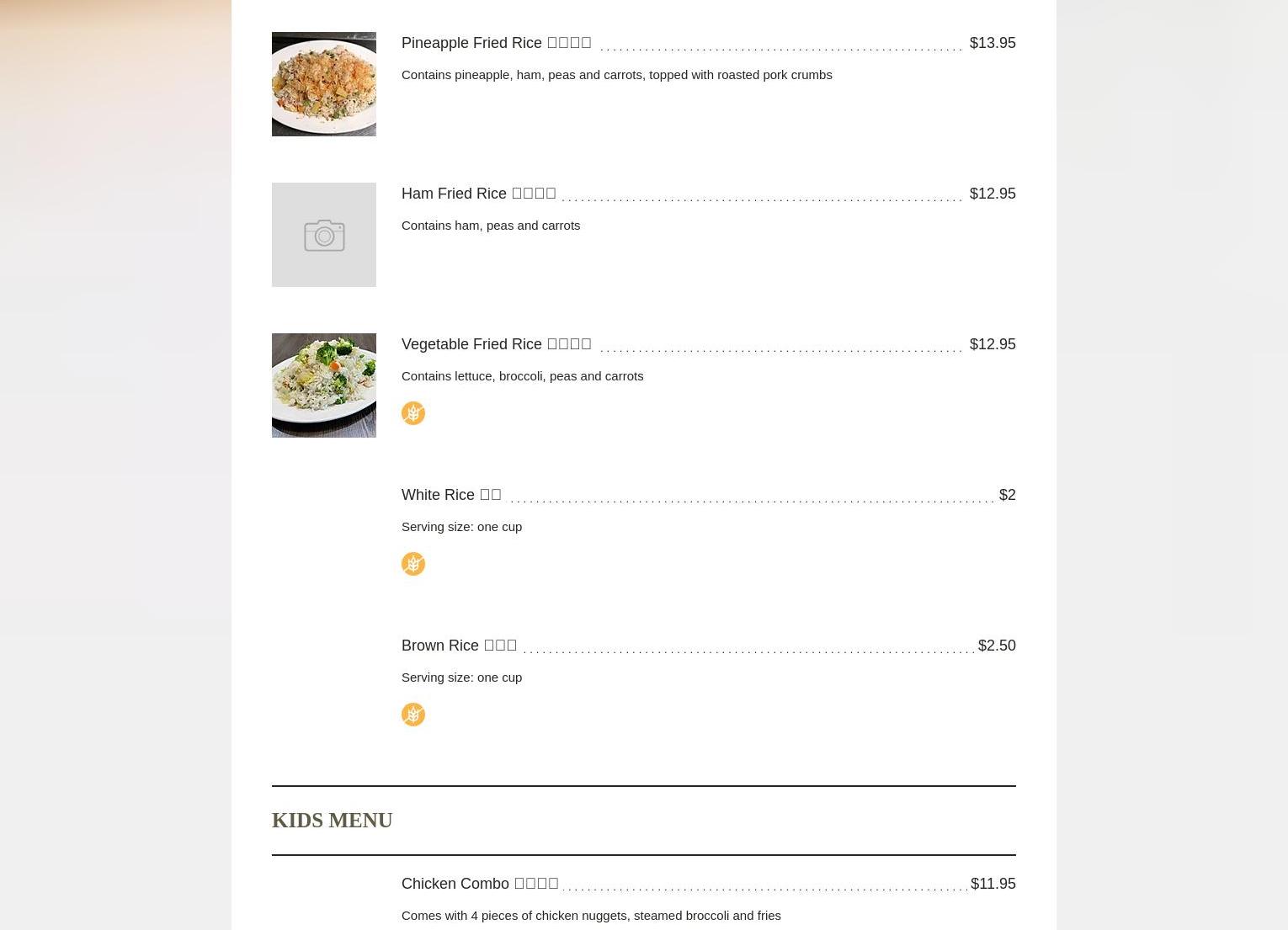The height and width of the screenshot is (930, 1288).
Task: Click the gluten-free icon under Vegetable Fried Rice
Action: click(412, 413)
